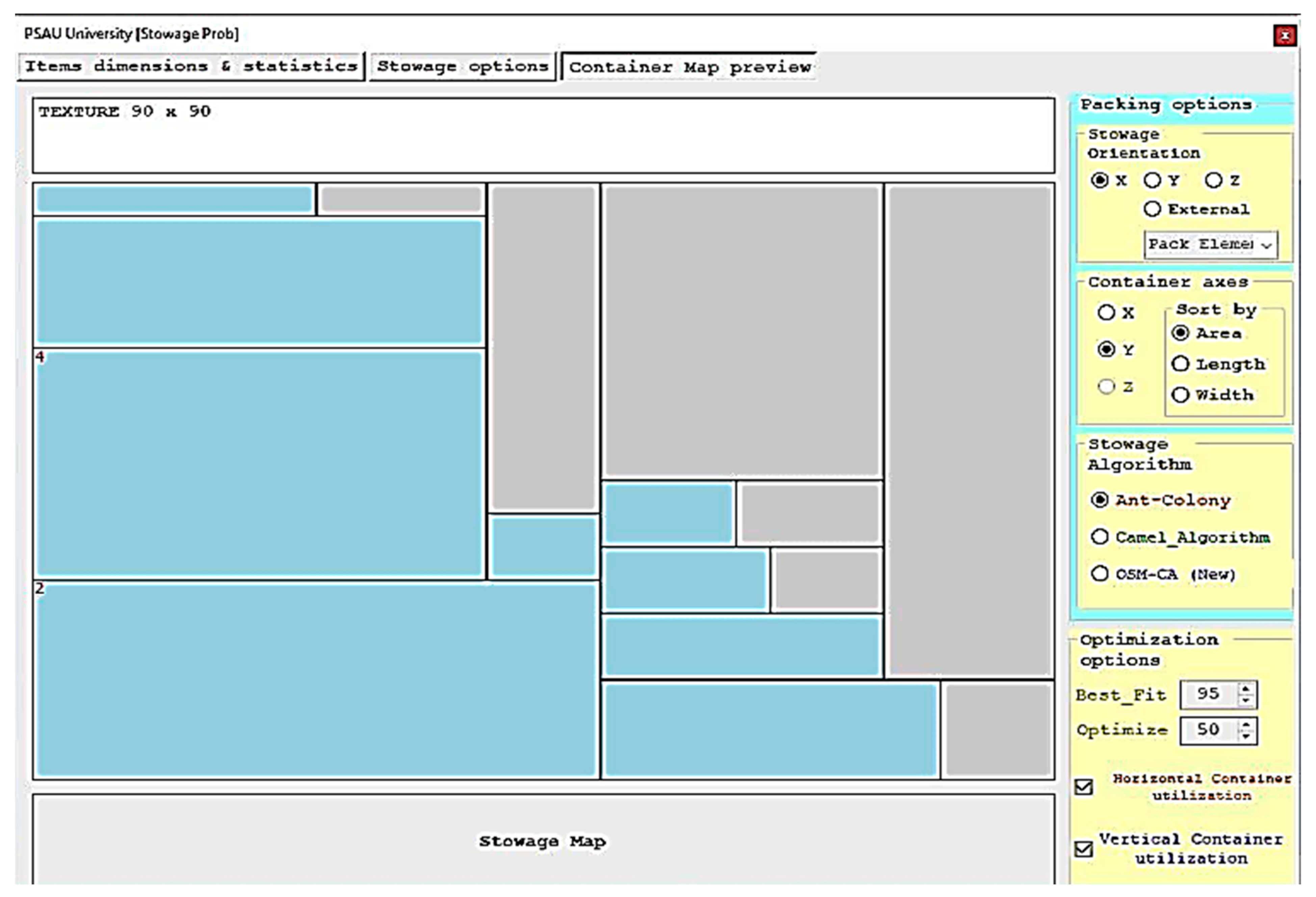Select OSM-CA (New) algorithm
1316x897 pixels.
pos(1100,573)
